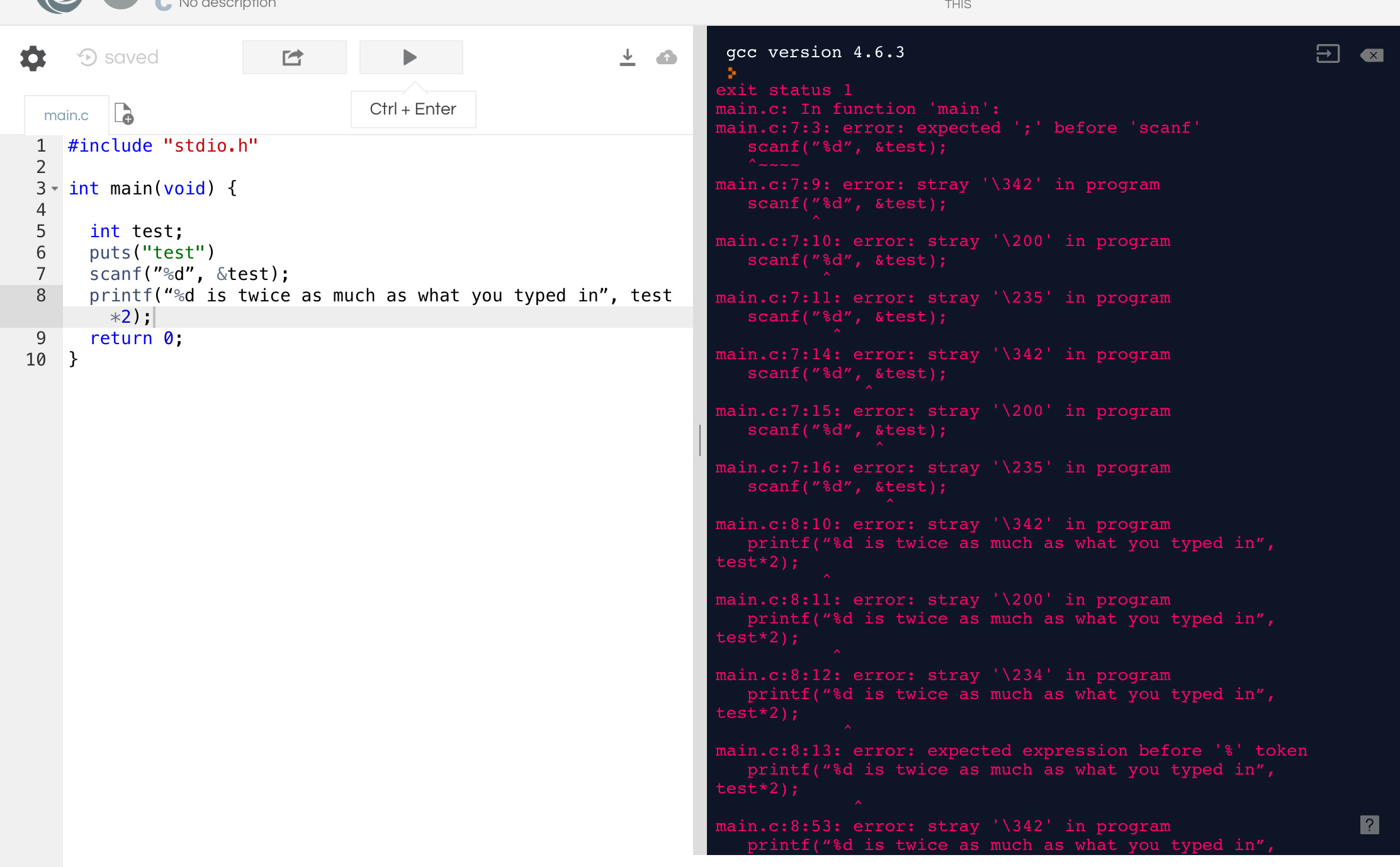Click 'puts("test")' on line 6

[152, 252]
